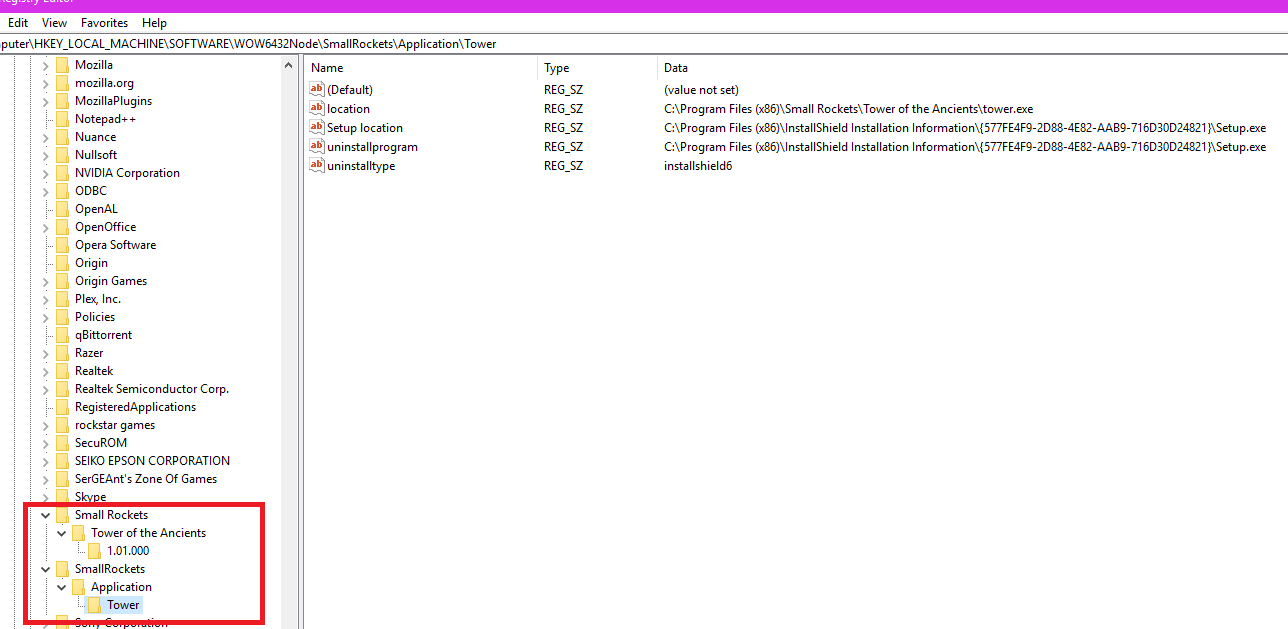Select the Razer folder icon
The width and height of the screenshot is (1288, 629).
(x=62, y=353)
